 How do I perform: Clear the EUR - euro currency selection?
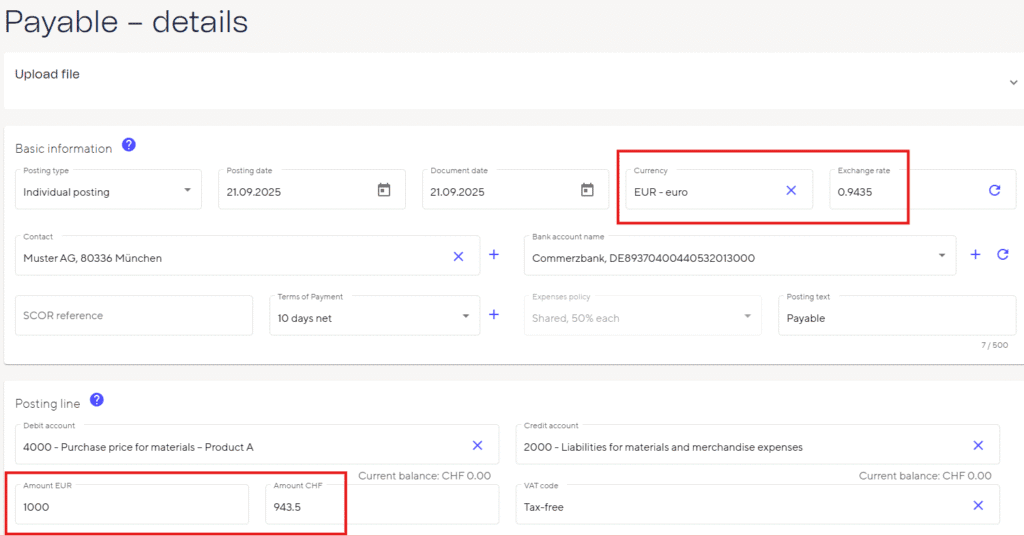tap(791, 190)
